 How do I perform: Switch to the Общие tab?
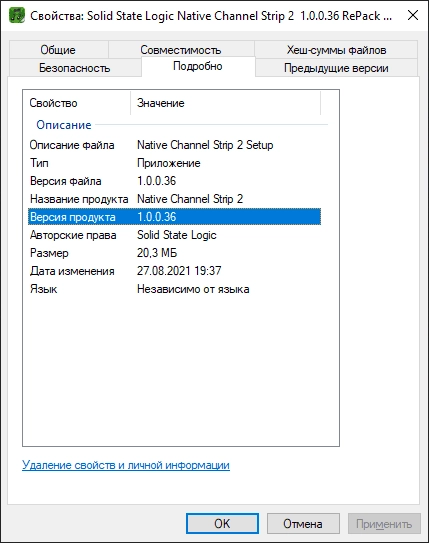58,50
